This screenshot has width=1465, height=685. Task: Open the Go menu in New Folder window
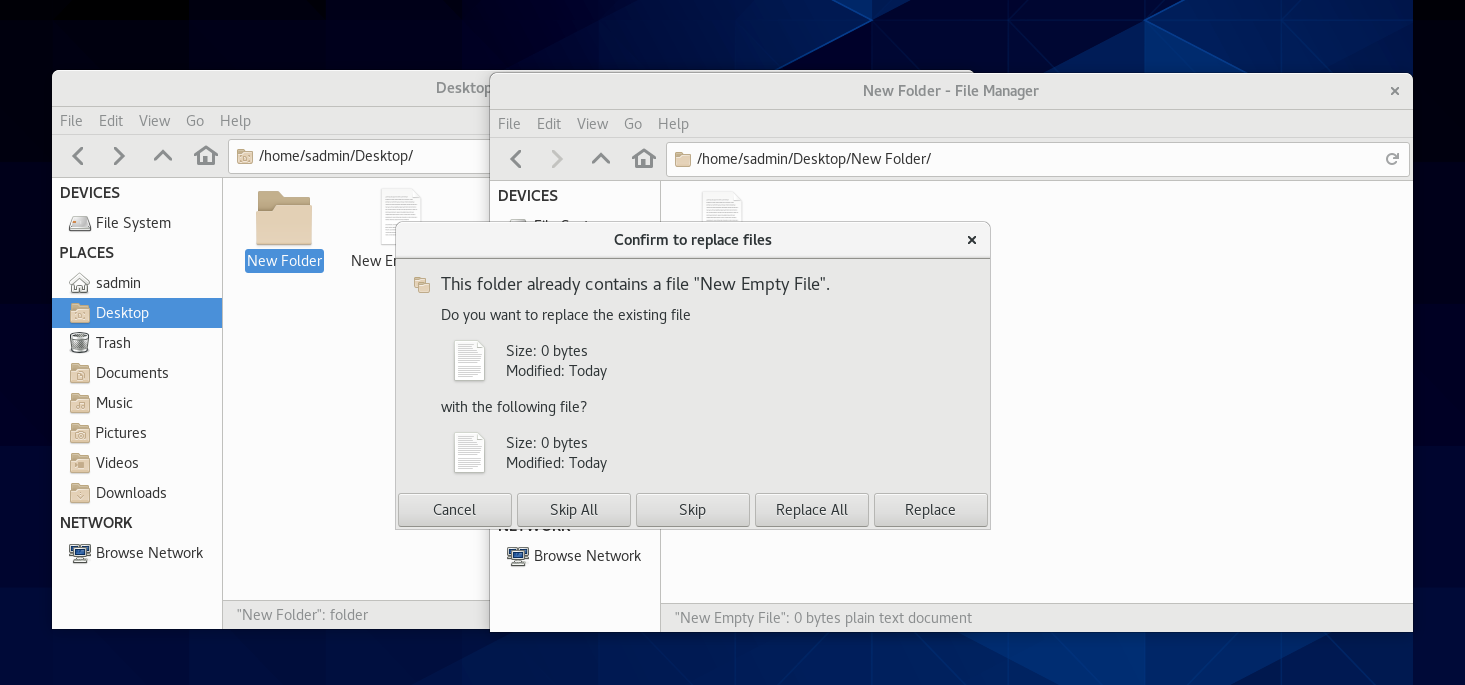pyautogui.click(x=633, y=124)
